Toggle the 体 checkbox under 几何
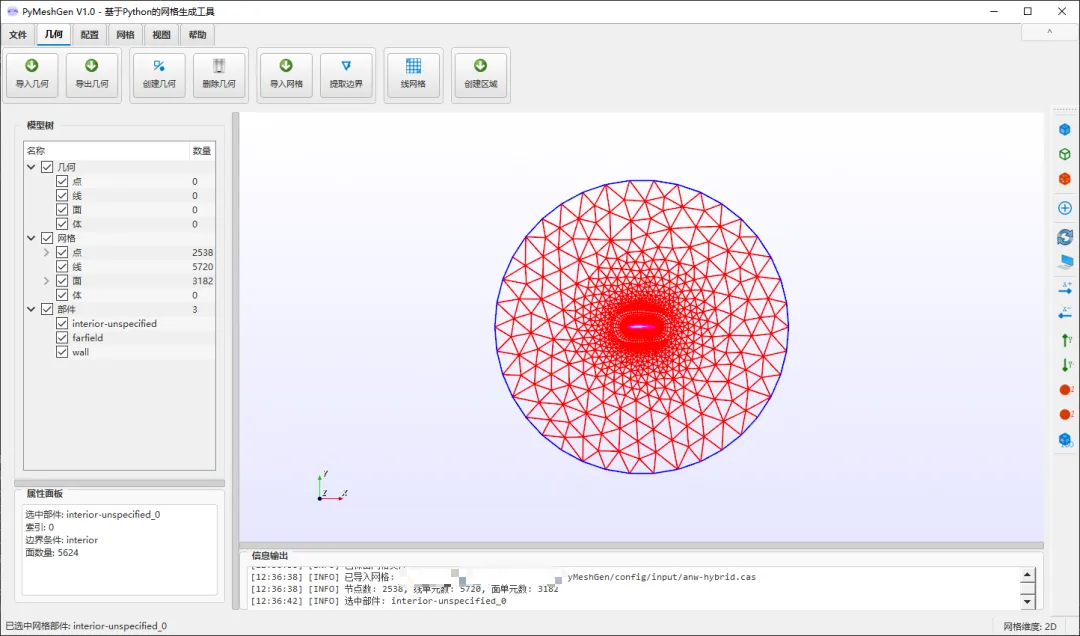The width and height of the screenshot is (1080, 636). coord(62,224)
